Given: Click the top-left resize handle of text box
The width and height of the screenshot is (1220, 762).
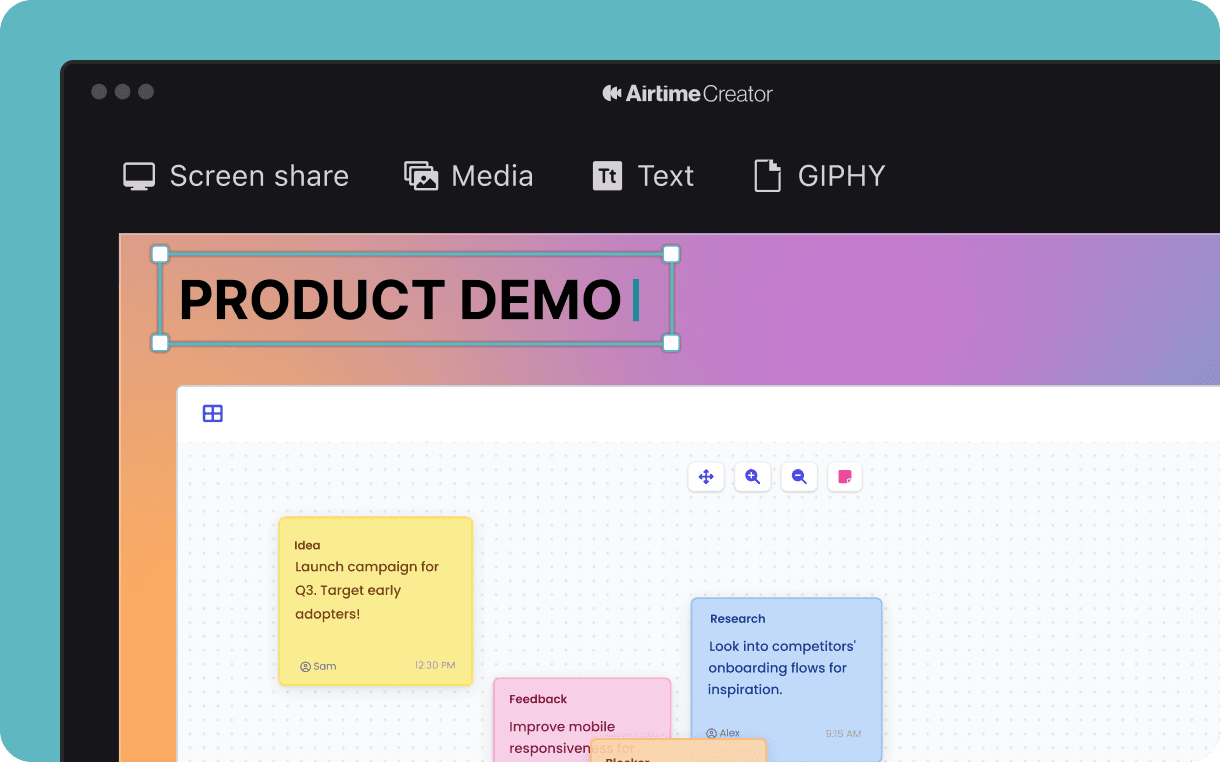Looking at the screenshot, I should [160, 254].
